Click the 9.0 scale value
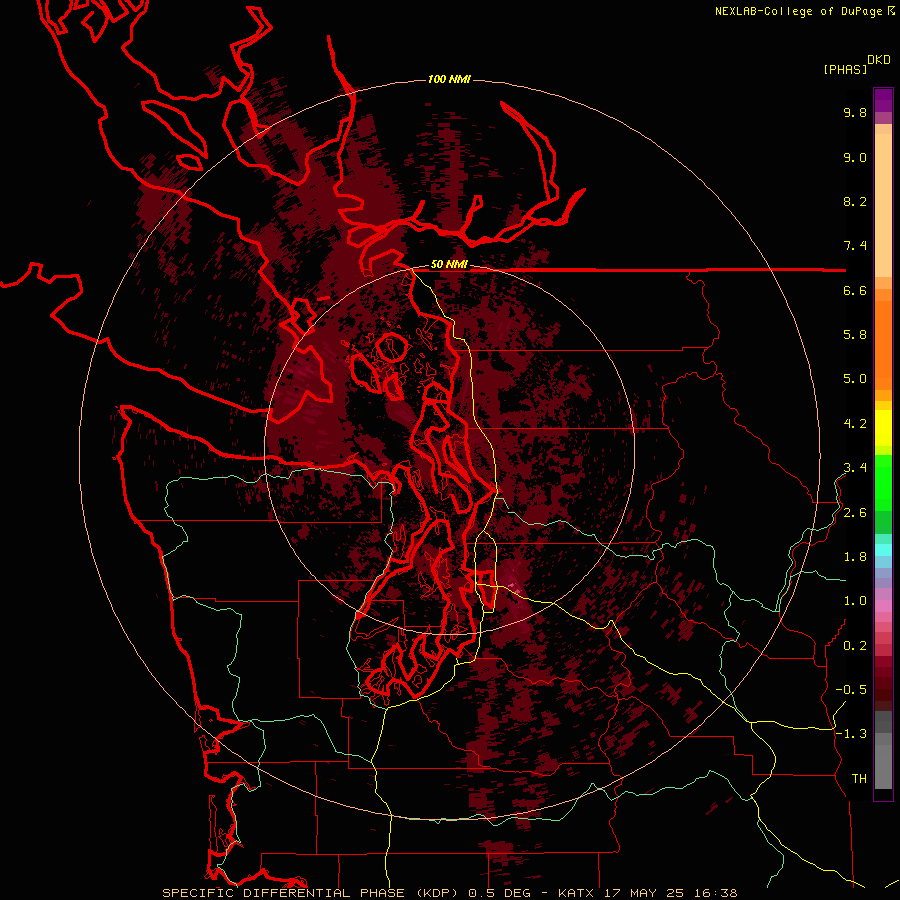This screenshot has width=900, height=900. (855, 157)
